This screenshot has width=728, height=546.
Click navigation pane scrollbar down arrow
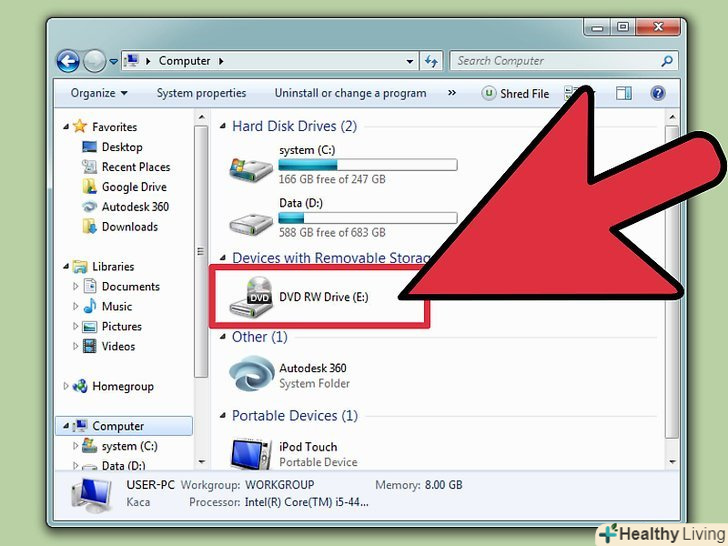pyautogui.click(x=201, y=462)
